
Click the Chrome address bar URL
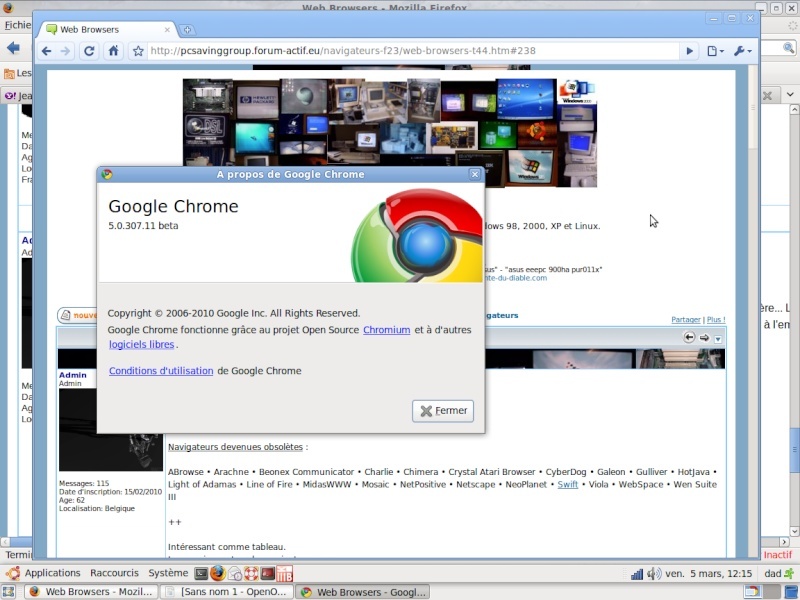pyautogui.click(x=343, y=51)
